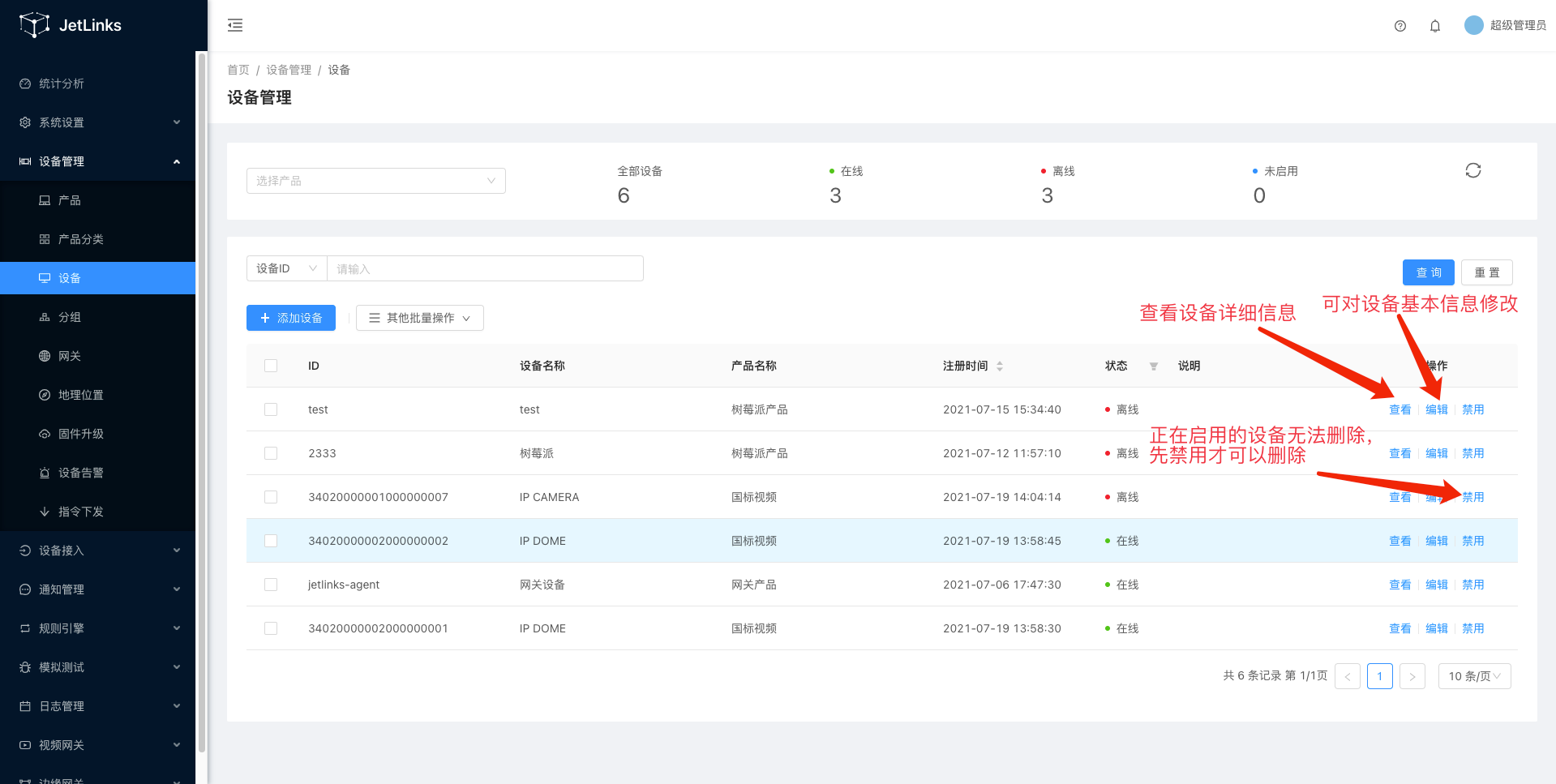
Task: Open the help question mark icon
Action: [1400, 26]
